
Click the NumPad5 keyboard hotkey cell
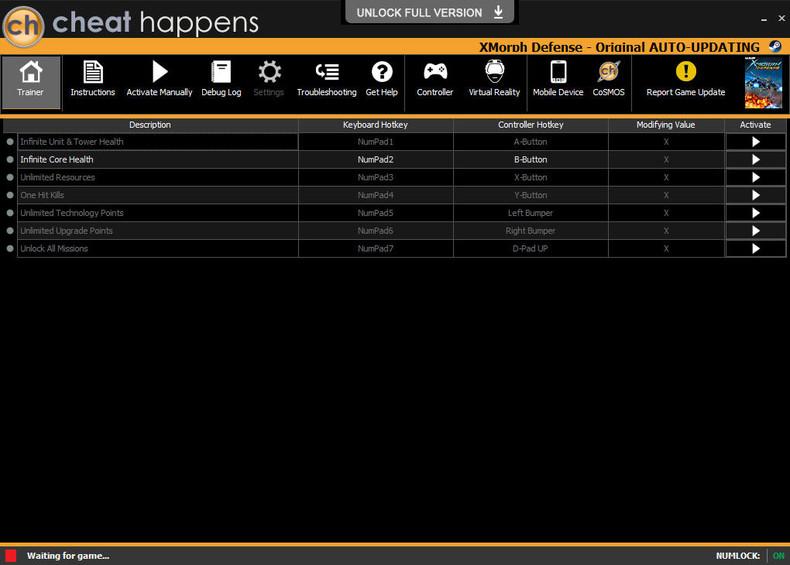(375, 213)
